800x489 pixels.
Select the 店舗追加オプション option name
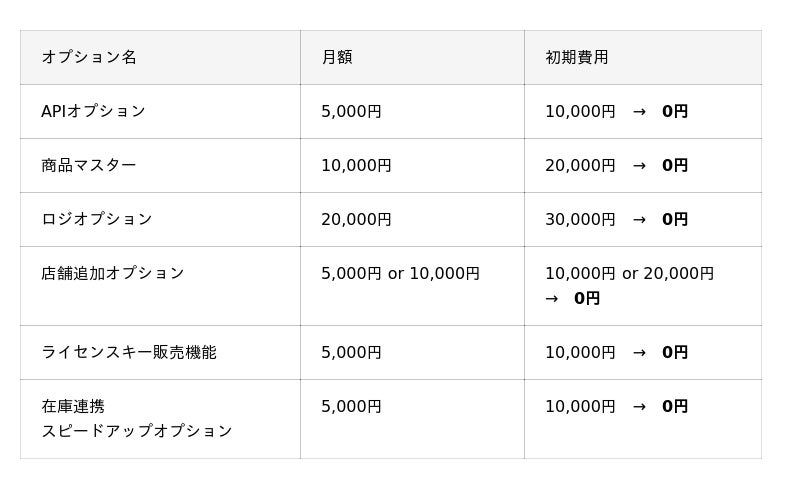click(x=113, y=273)
